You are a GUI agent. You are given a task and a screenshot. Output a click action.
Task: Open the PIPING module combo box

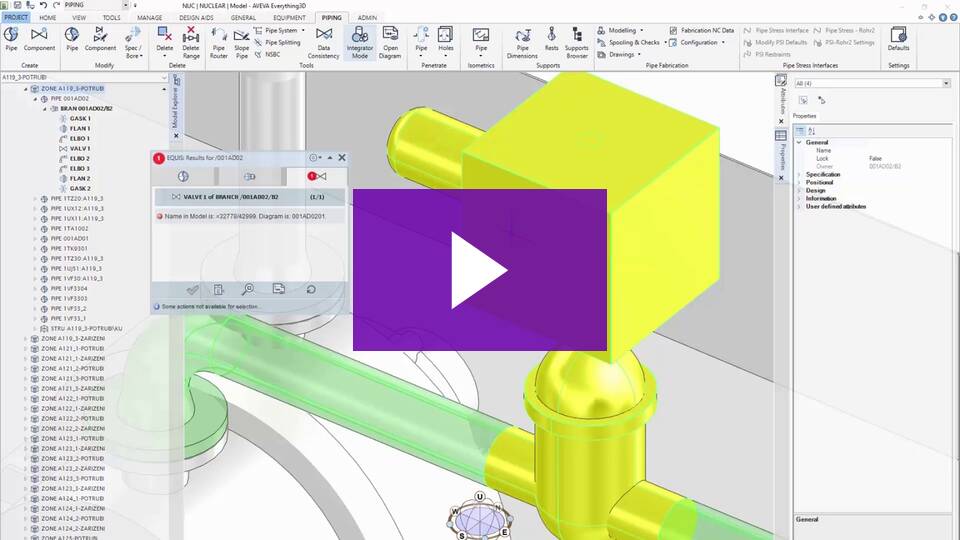point(96,5)
